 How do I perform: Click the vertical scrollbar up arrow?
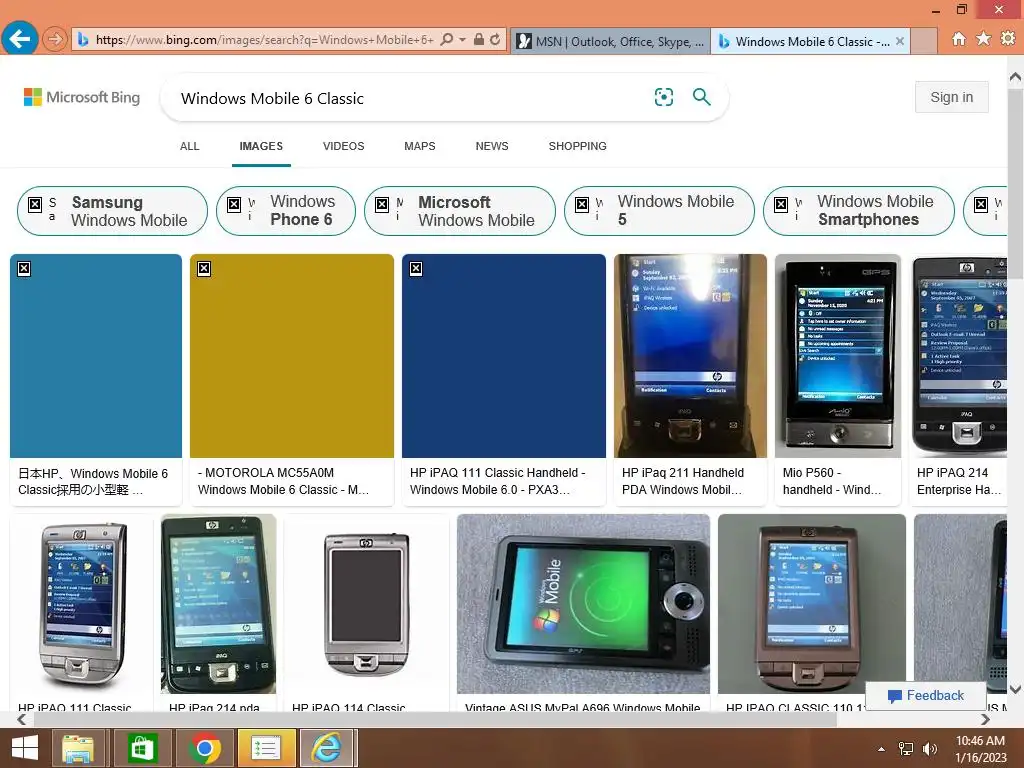tap(1015, 76)
